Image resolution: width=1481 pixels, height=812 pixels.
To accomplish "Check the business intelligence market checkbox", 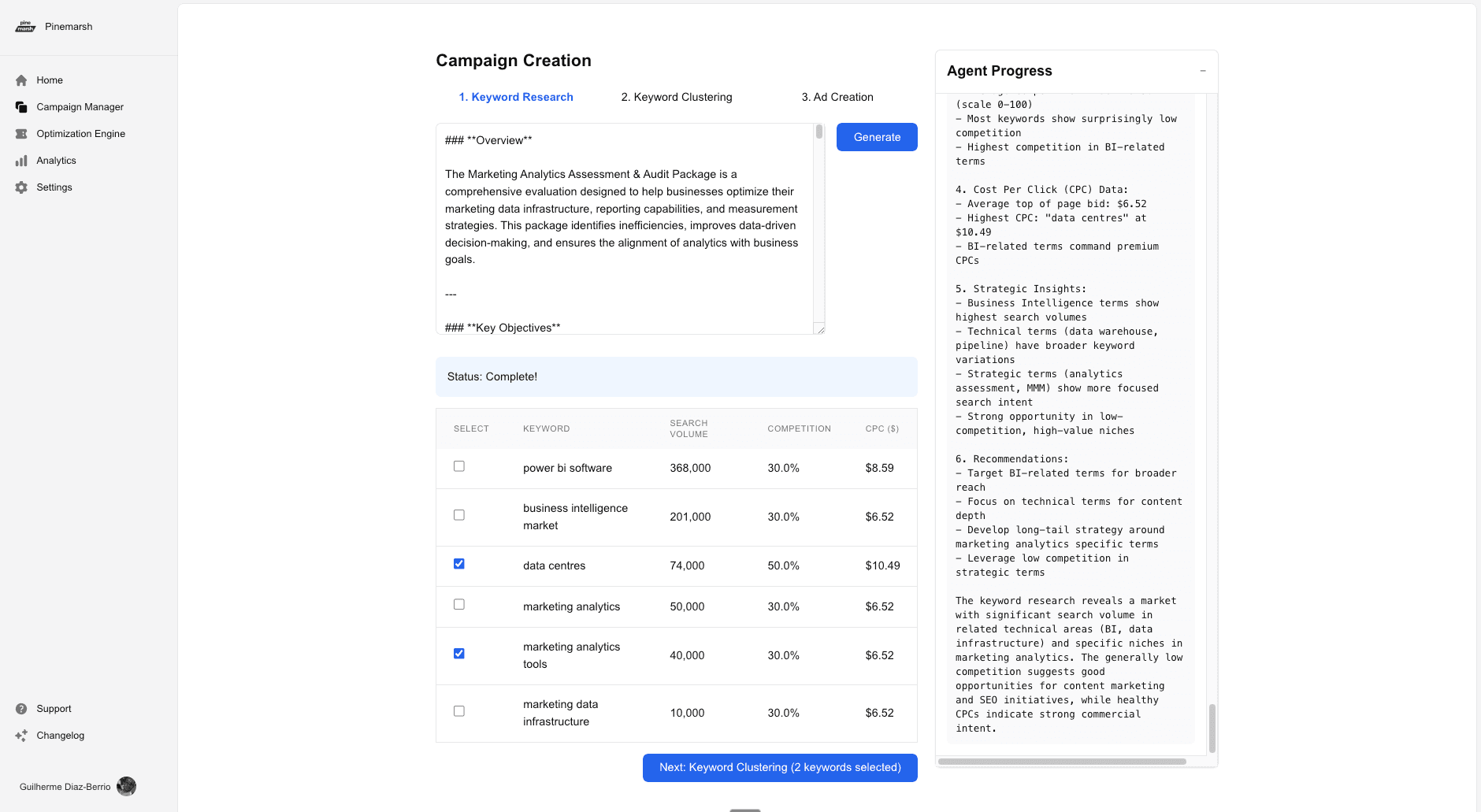I will [x=459, y=515].
